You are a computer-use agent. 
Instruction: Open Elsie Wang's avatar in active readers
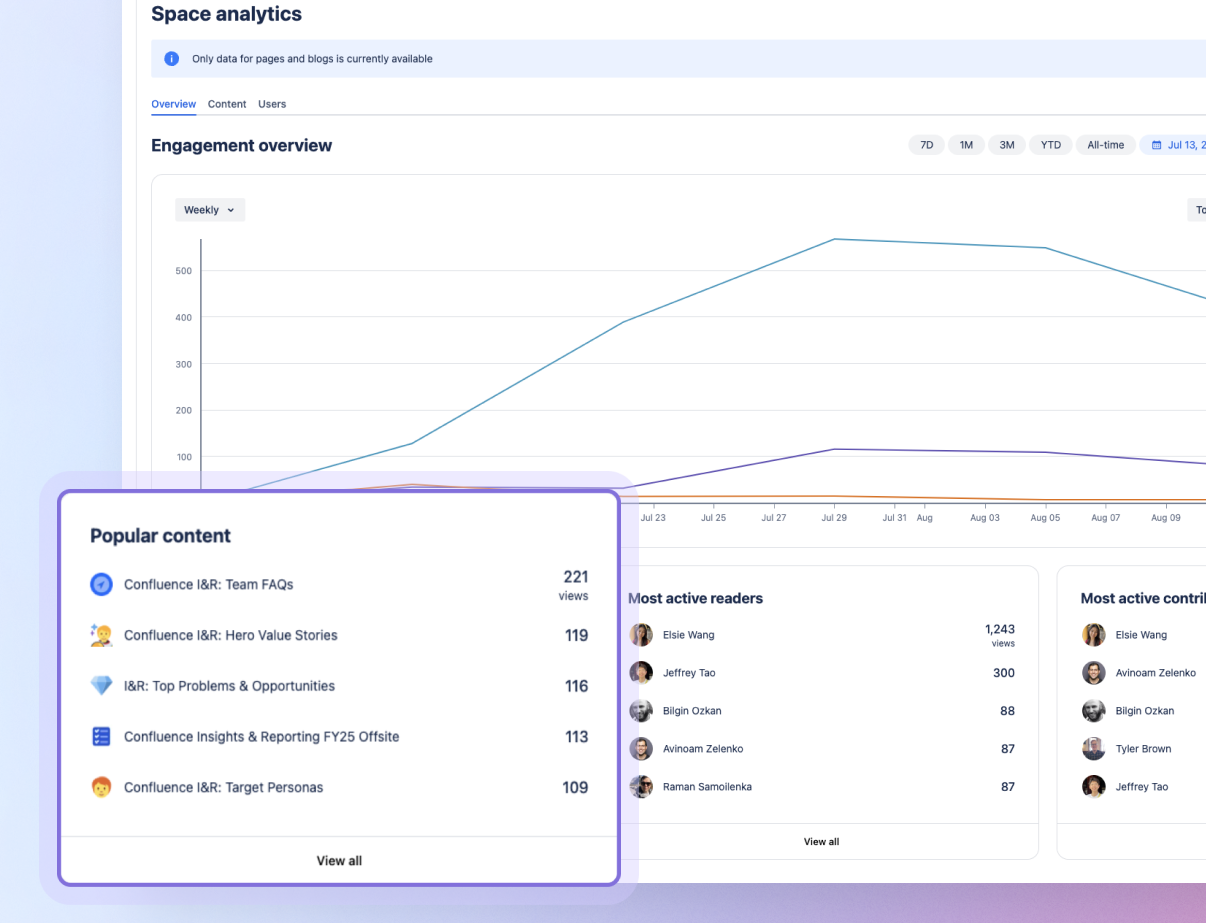(641, 635)
